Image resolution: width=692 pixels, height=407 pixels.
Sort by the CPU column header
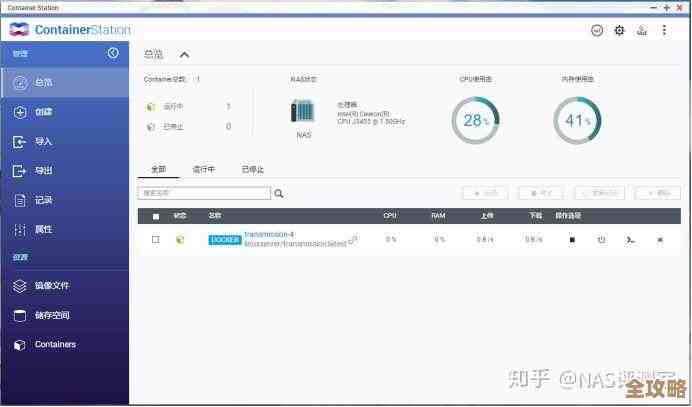click(x=390, y=216)
